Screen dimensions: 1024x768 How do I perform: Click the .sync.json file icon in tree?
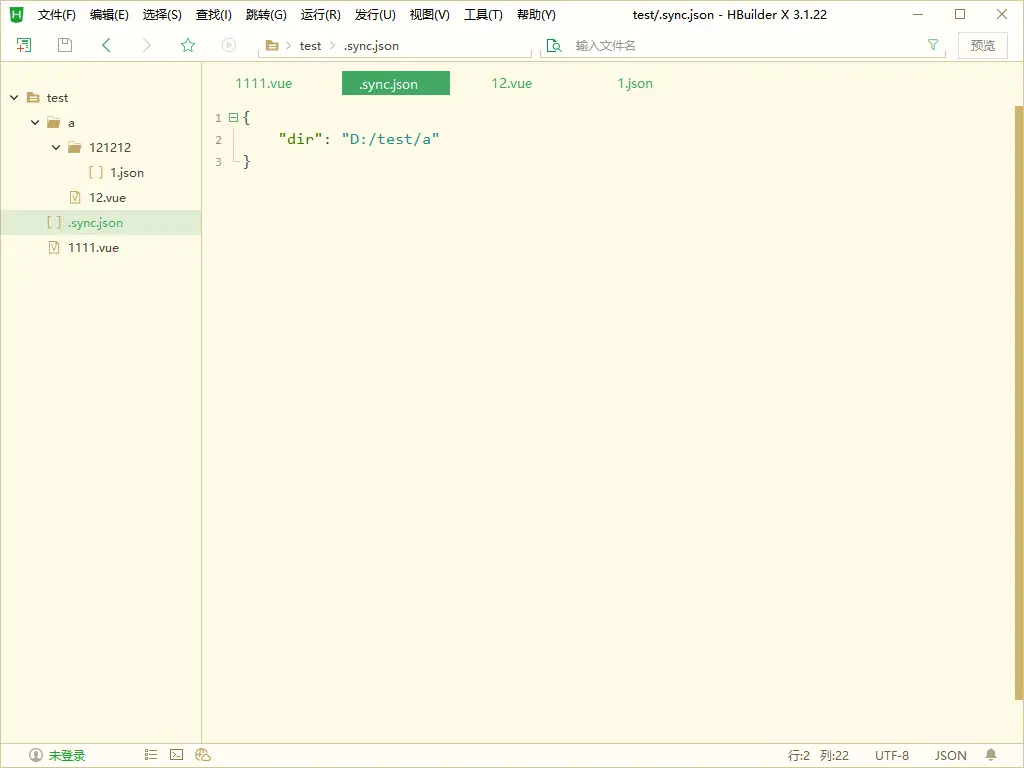tap(54, 223)
